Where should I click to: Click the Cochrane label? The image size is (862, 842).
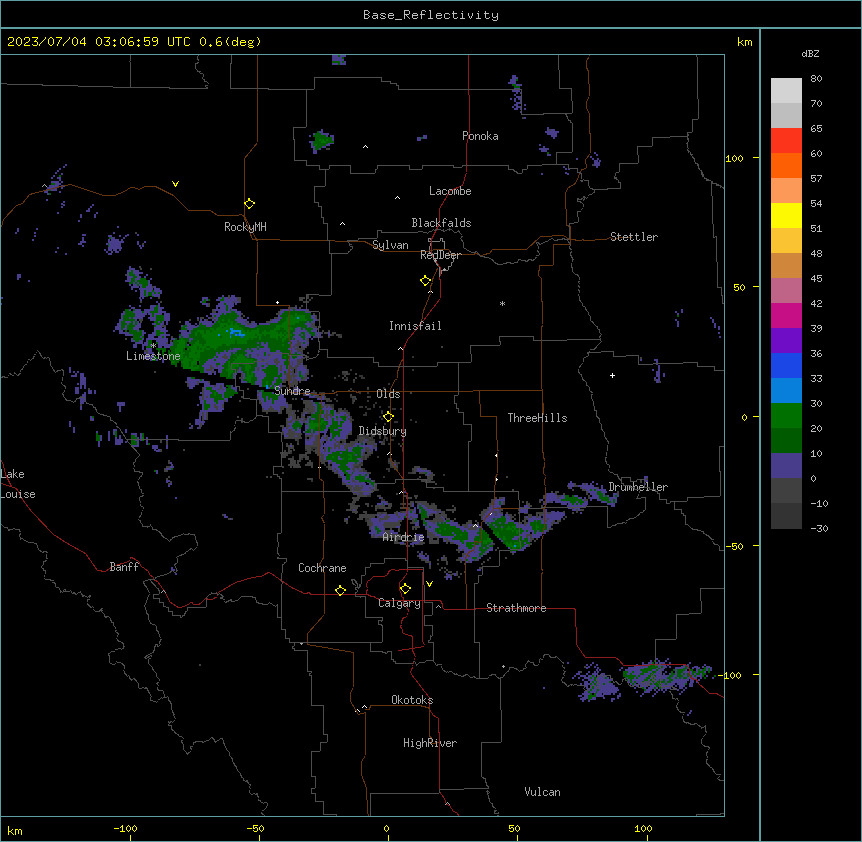pos(322,568)
